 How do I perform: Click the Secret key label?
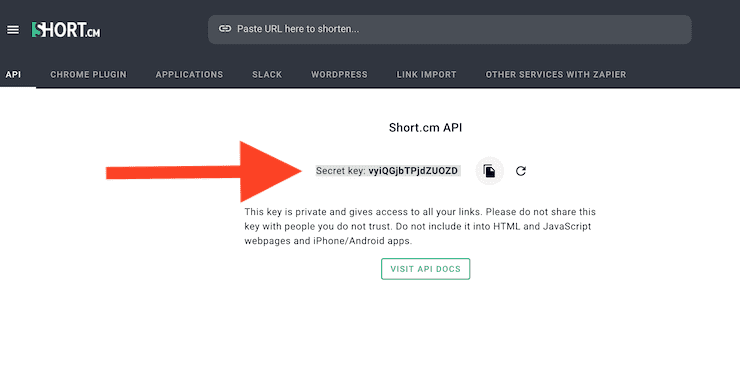click(341, 171)
